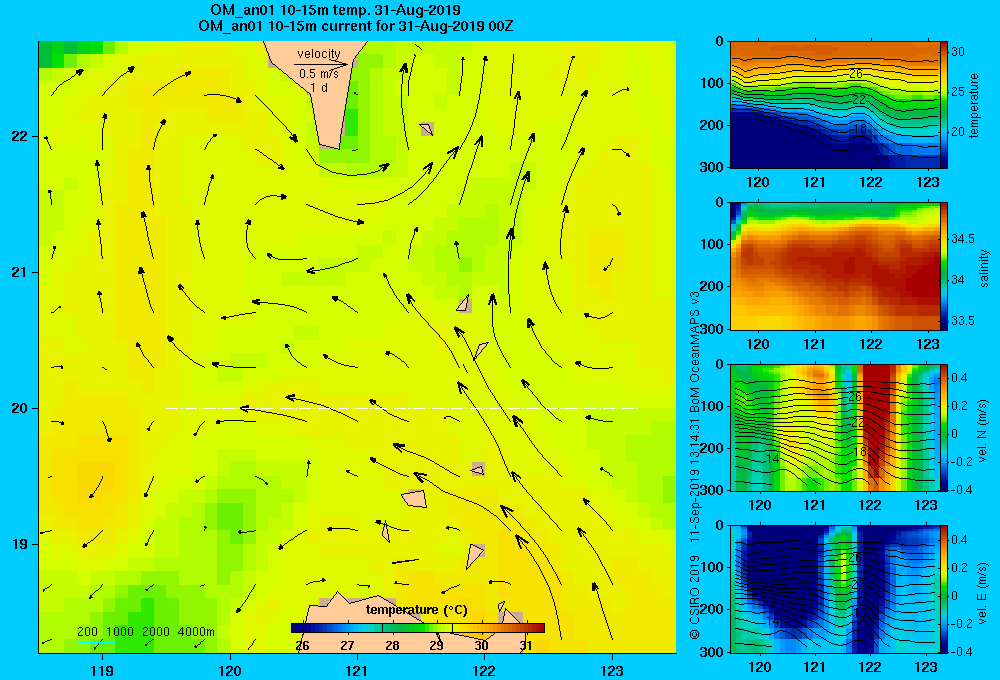Click the latitude '20' axis label on main map
This screenshot has height=680, width=1000.
20,408
